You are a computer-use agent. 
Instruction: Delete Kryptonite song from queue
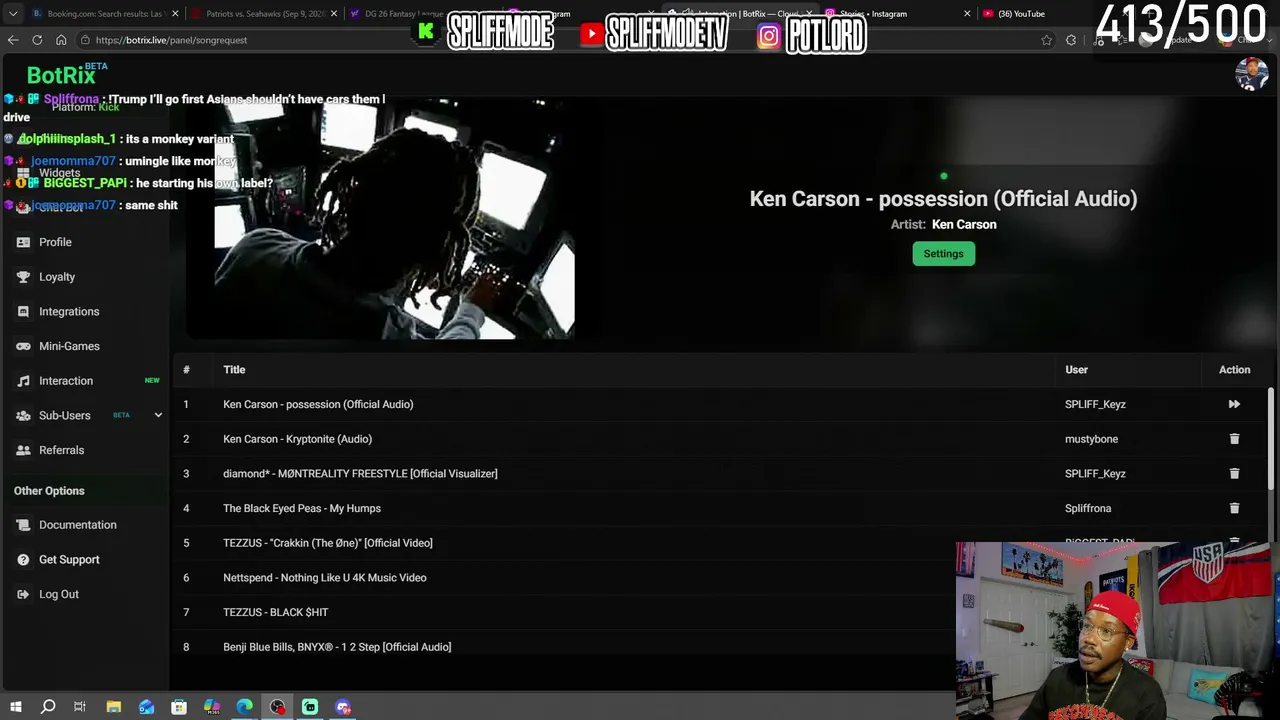[1234, 439]
